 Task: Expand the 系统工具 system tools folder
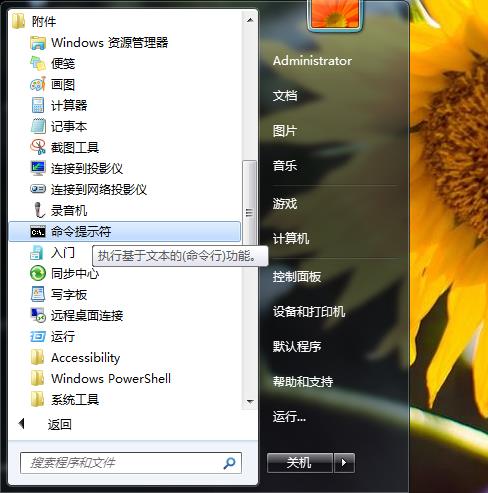coord(65,399)
